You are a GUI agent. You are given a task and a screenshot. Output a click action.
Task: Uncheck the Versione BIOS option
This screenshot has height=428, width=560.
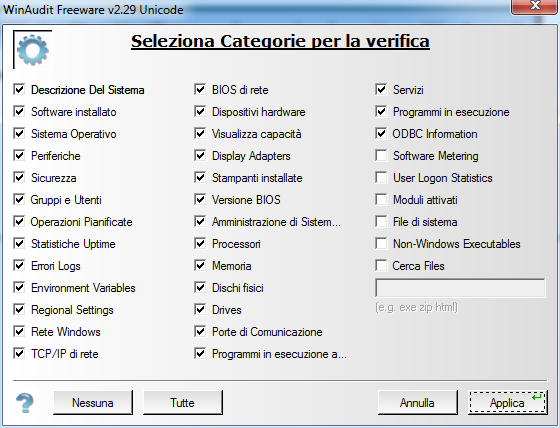[x=200, y=199]
